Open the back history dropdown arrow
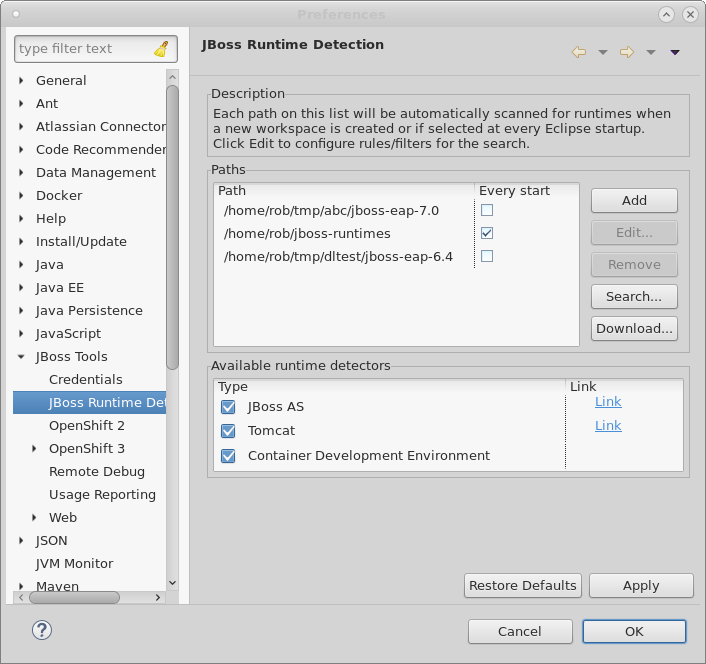Viewport: 706px width, 664px height. pos(602,52)
